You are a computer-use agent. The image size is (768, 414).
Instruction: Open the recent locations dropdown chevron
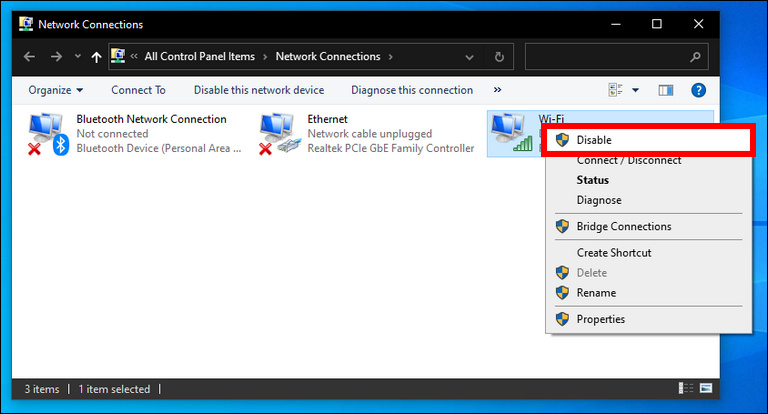click(78, 56)
